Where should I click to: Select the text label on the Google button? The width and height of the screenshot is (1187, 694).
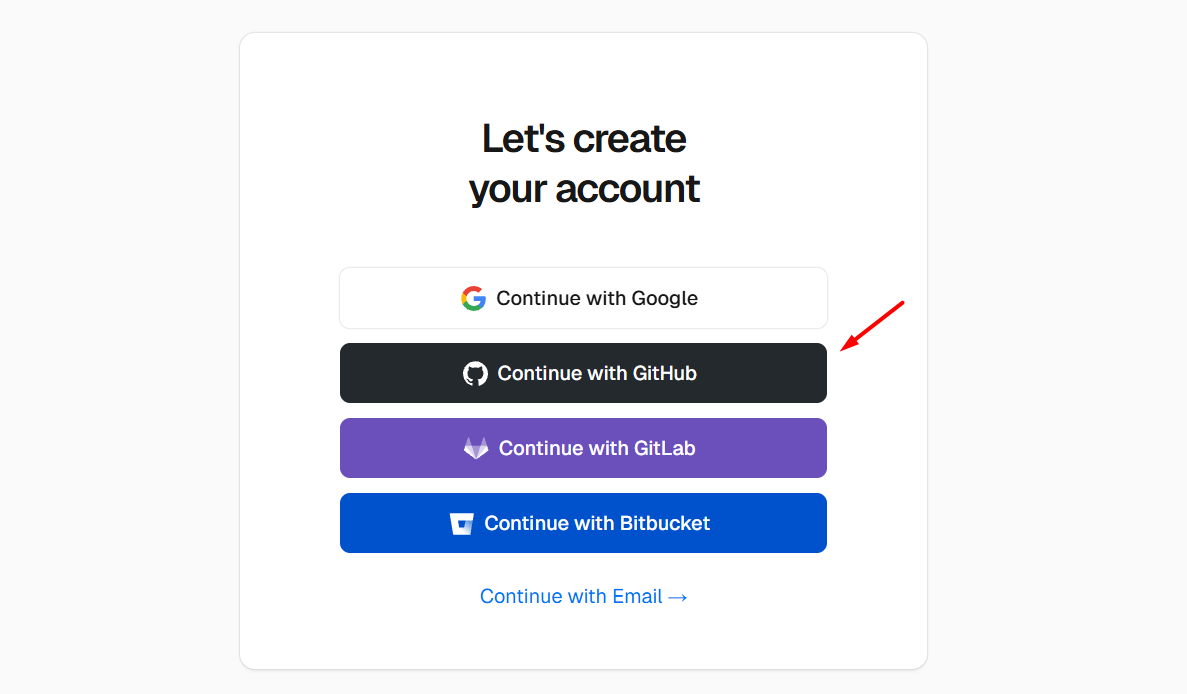tap(596, 297)
